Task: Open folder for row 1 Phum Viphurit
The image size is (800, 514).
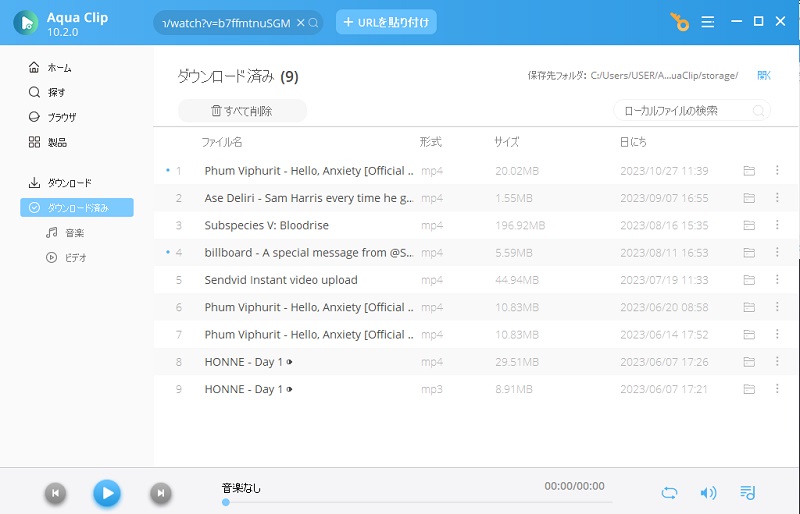Action: click(749, 171)
